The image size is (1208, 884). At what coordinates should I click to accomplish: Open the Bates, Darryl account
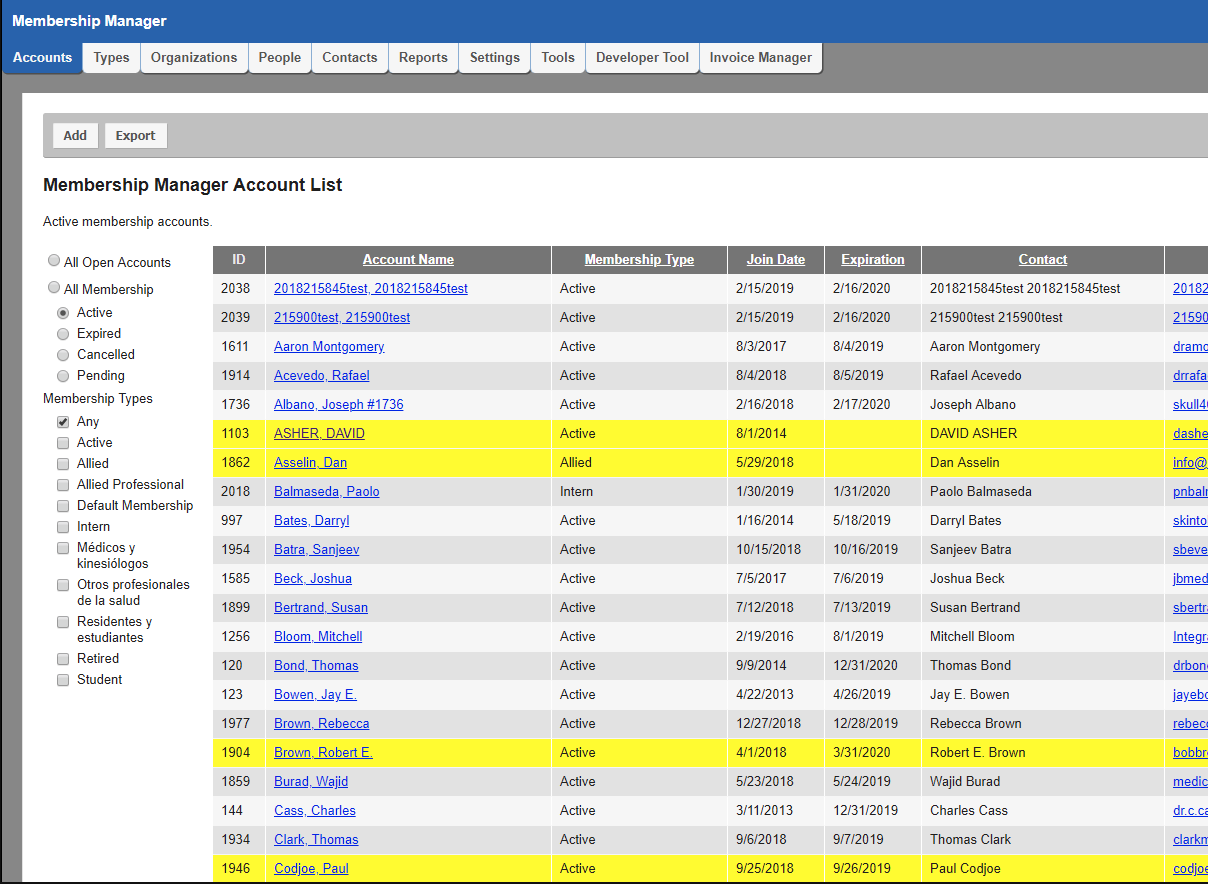pos(312,521)
